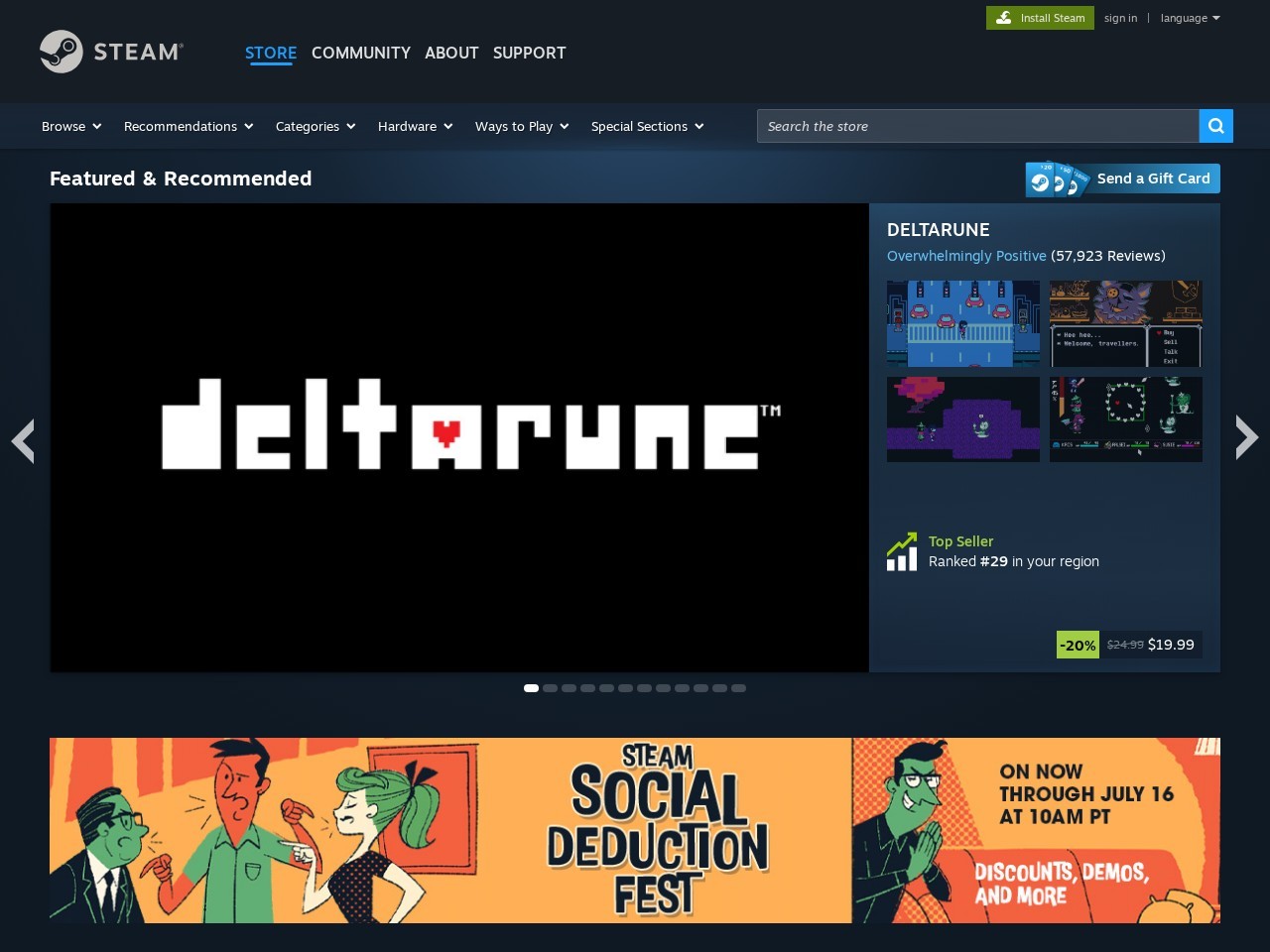This screenshot has height=952, width=1270.
Task: Click download icon on Install Steam
Action: click(x=1004, y=18)
